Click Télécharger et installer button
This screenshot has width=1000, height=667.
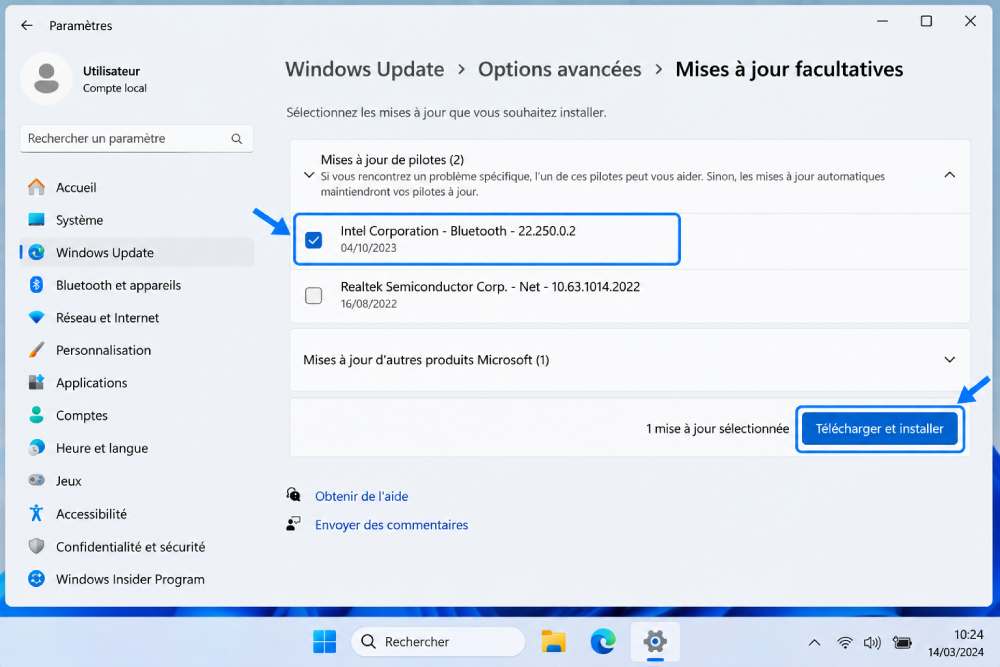(x=879, y=429)
